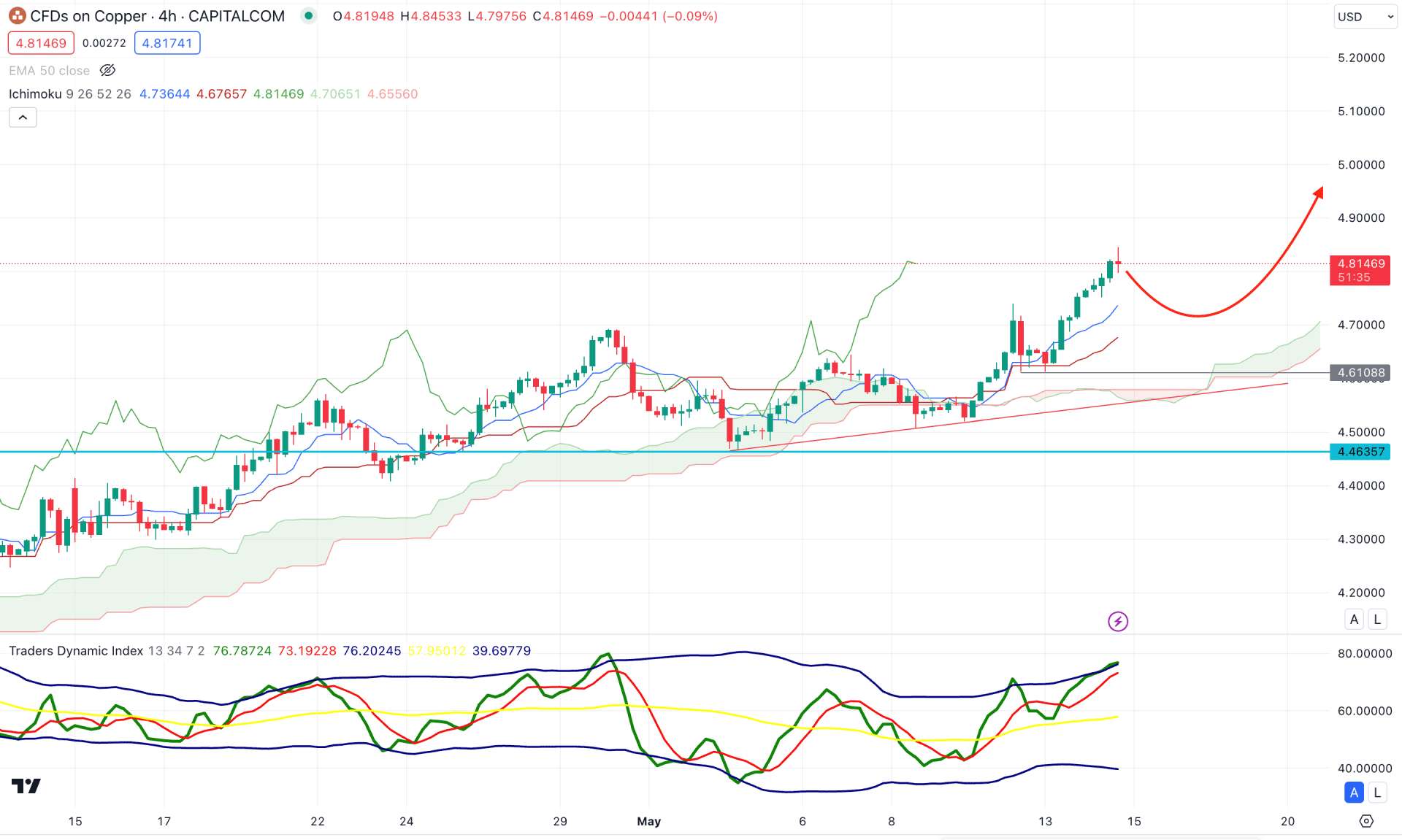The height and width of the screenshot is (840, 1402).
Task: Click the 80.00000 indicator scale label
Action: (x=1365, y=653)
